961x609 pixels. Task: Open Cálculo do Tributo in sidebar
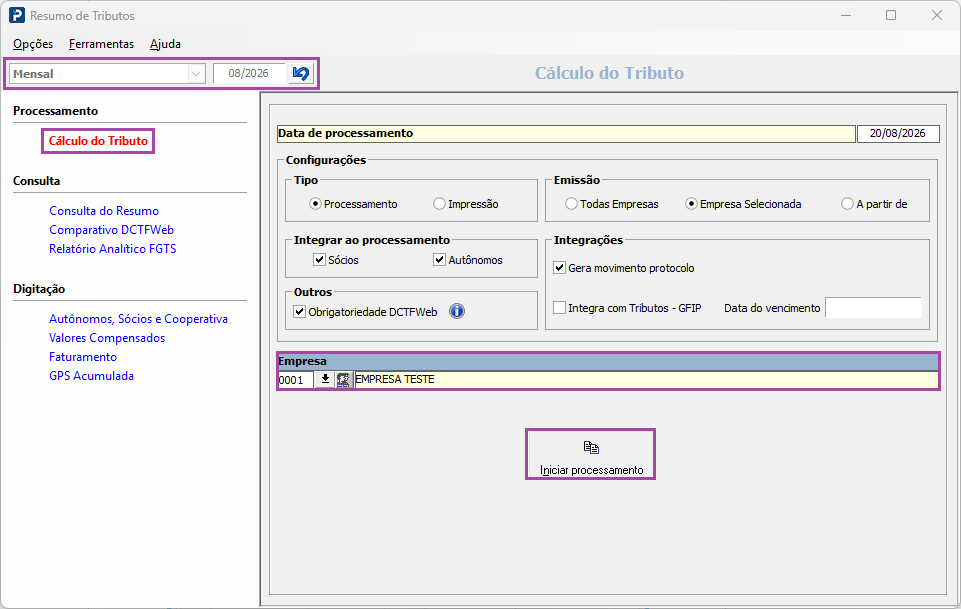pyautogui.click(x=98, y=140)
